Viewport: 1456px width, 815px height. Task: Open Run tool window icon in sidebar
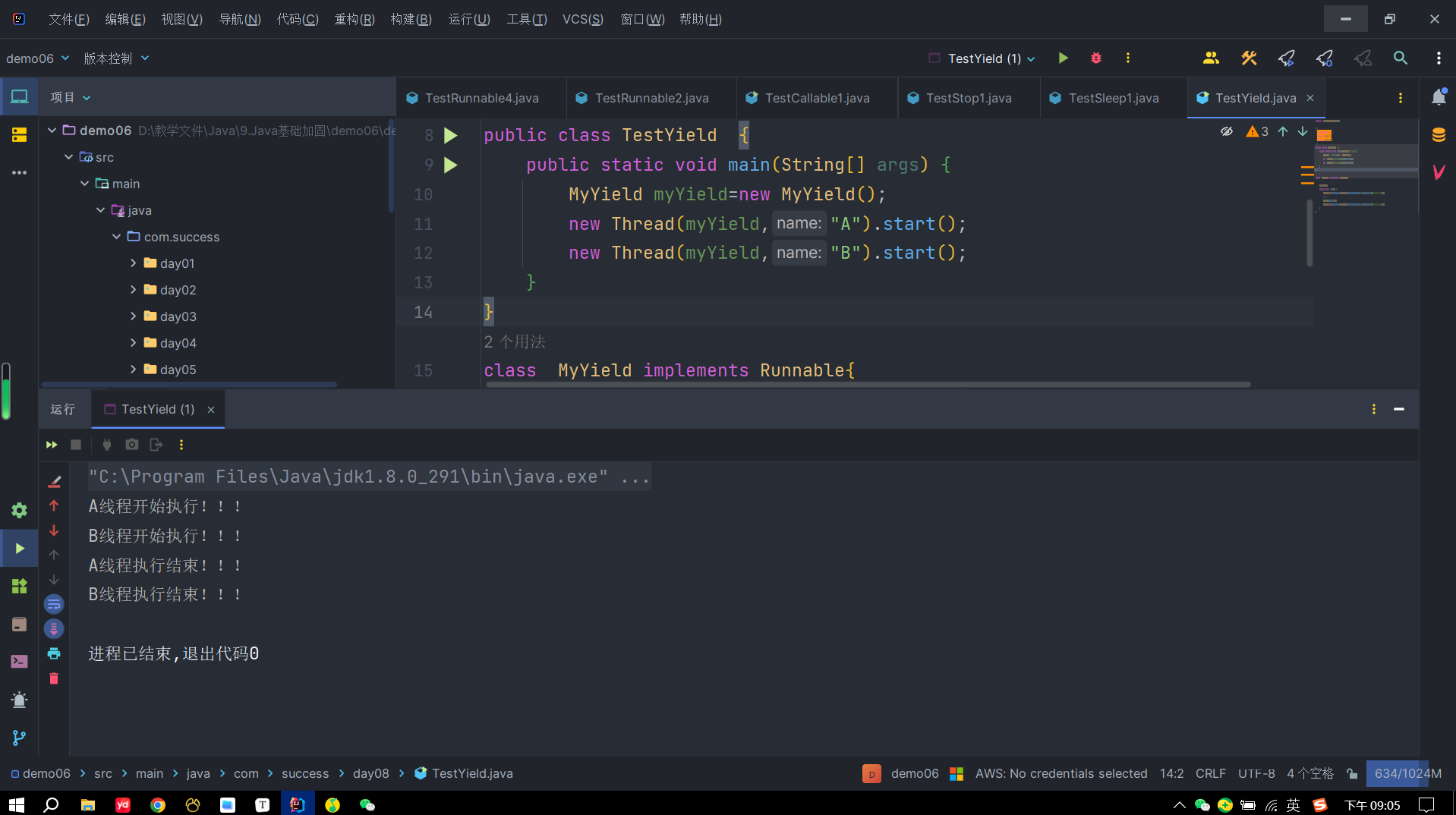pyautogui.click(x=19, y=548)
